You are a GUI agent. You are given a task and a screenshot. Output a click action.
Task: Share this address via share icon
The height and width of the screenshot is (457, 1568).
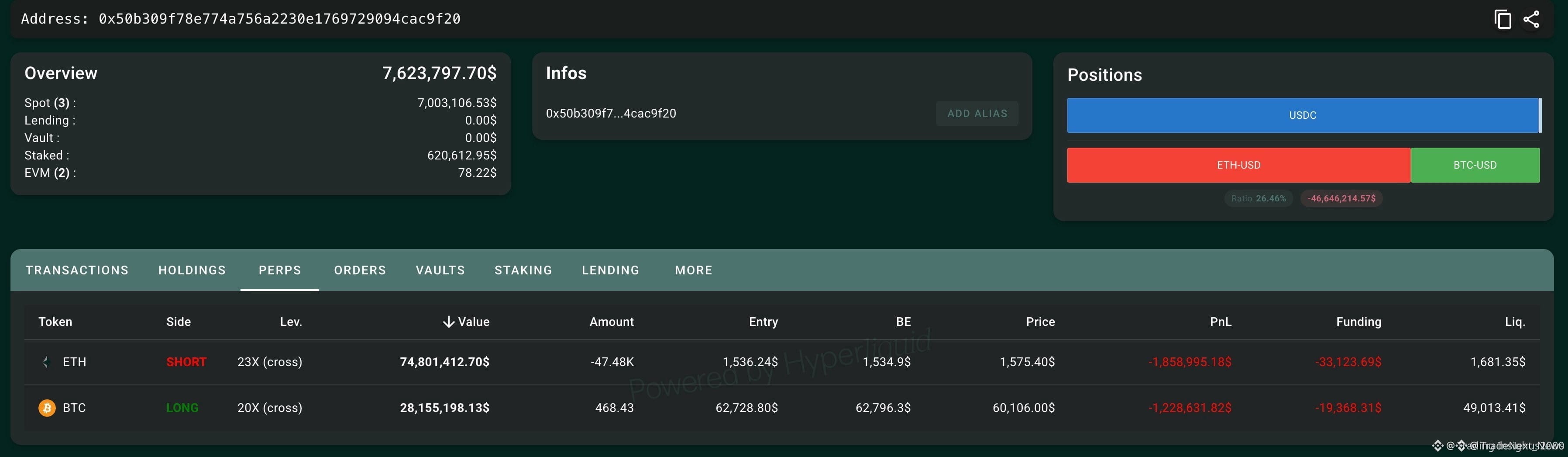1531,20
